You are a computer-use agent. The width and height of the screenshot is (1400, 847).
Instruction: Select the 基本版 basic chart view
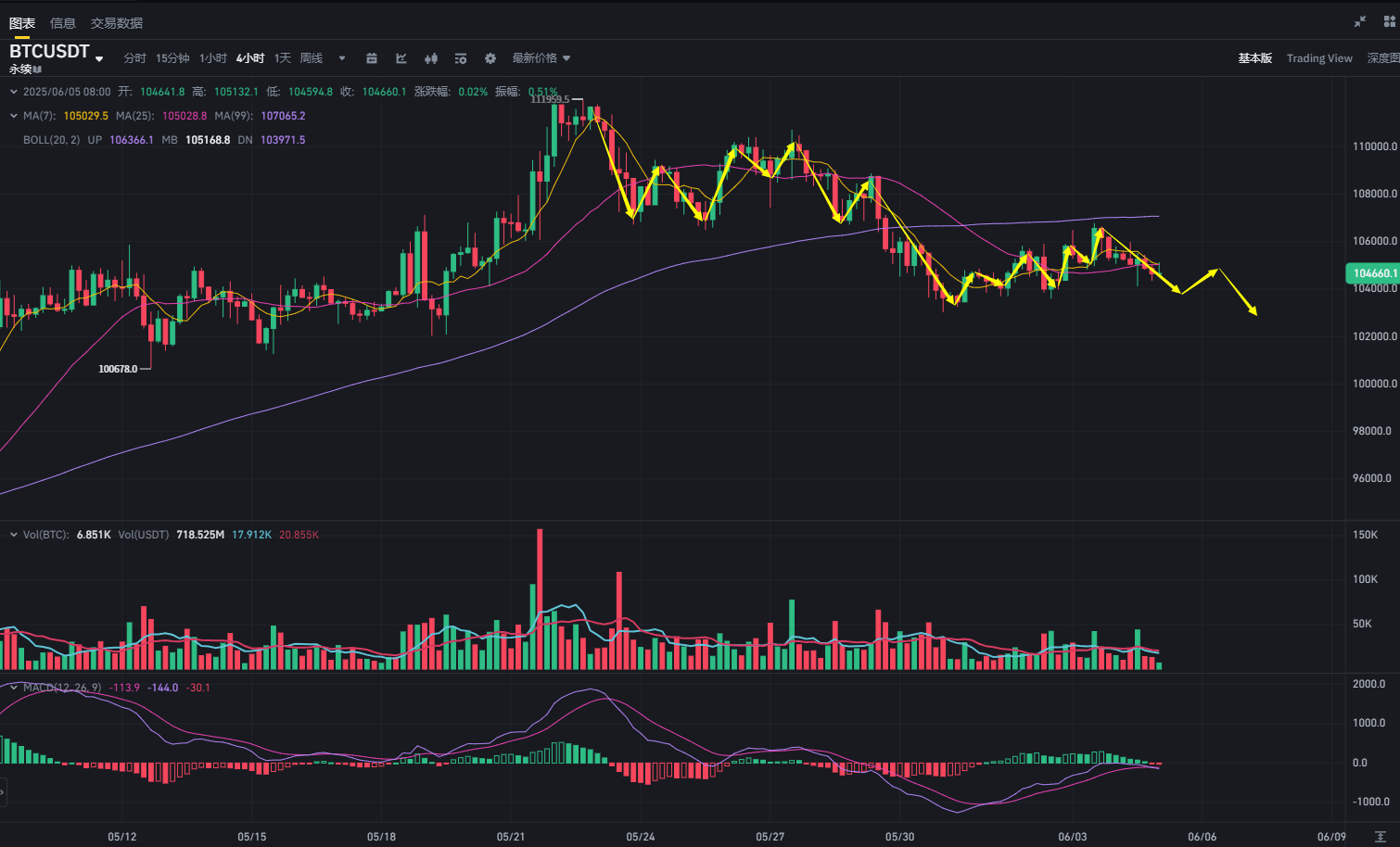[1255, 58]
